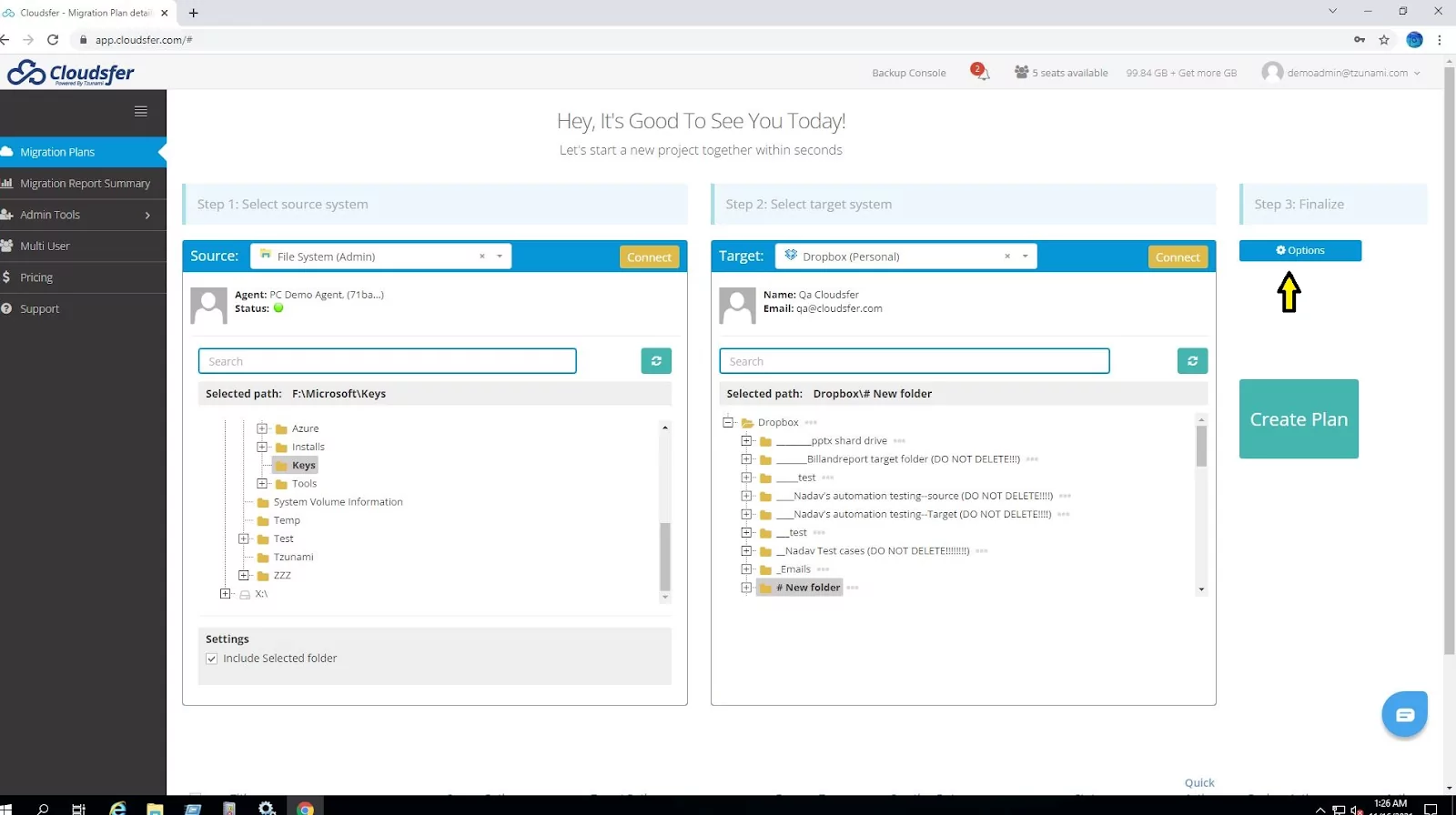Screen dimensions: 1456x815
Task: Collapse the Dropbox root node
Action: click(x=728, y=422)
